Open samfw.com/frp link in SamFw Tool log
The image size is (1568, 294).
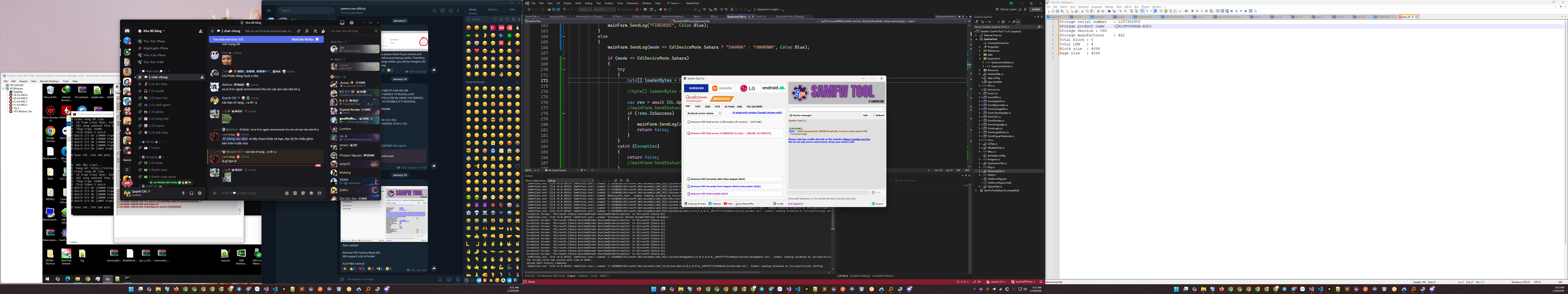(856, 139)
